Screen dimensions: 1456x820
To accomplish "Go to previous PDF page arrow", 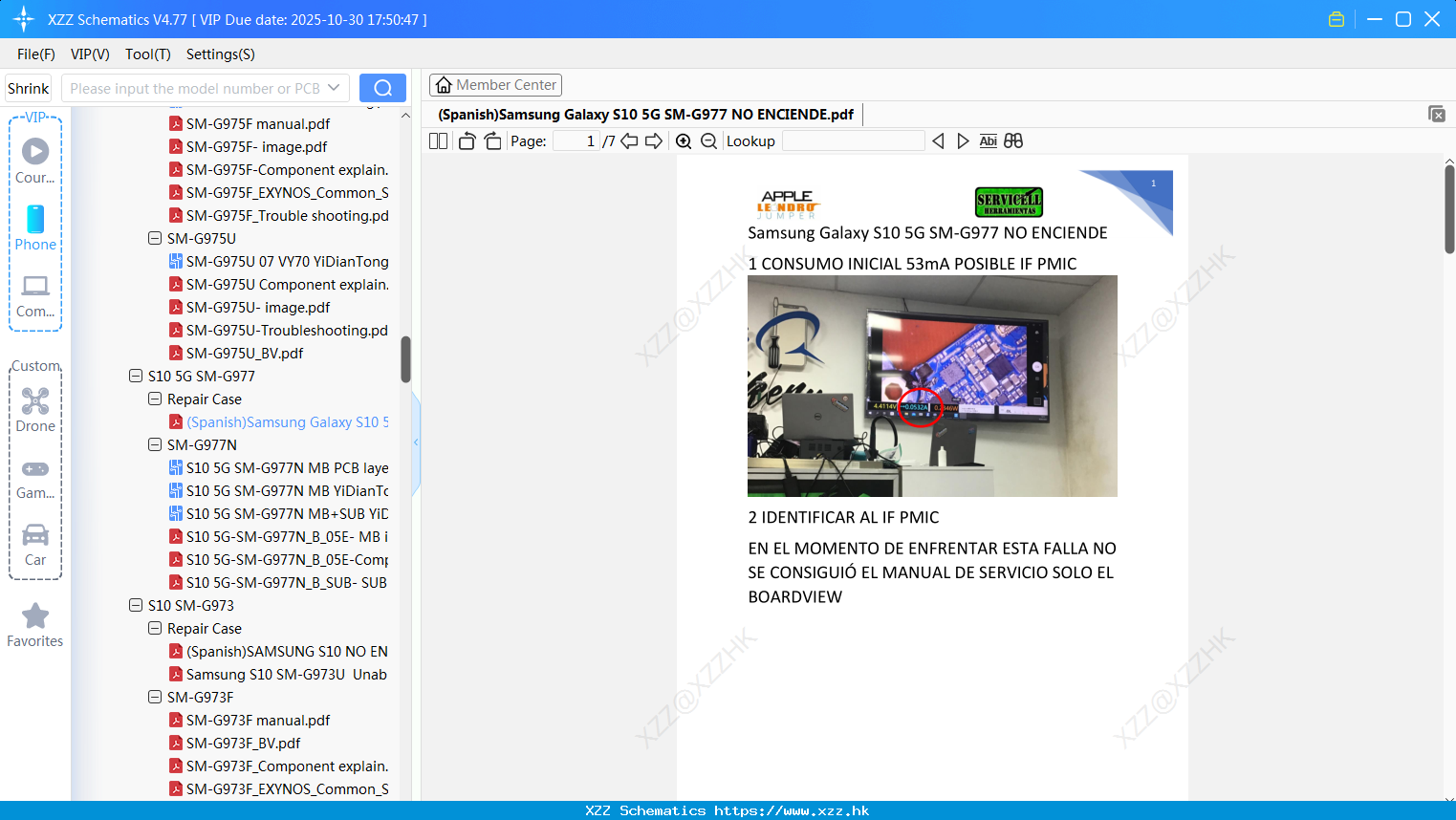I will click(x=629, y=140).
